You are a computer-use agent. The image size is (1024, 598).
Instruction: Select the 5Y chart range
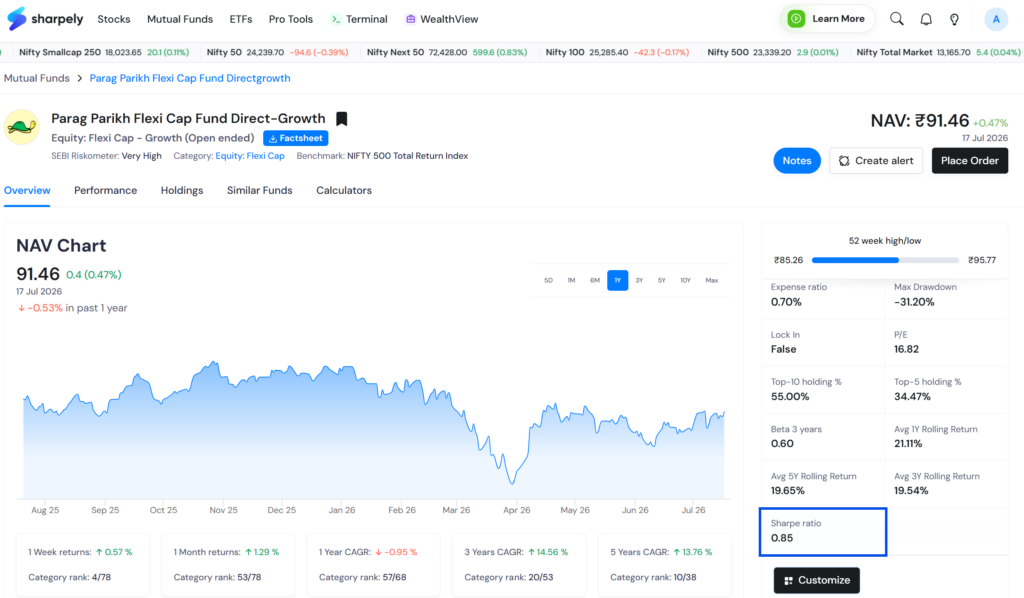coord(662,280)
